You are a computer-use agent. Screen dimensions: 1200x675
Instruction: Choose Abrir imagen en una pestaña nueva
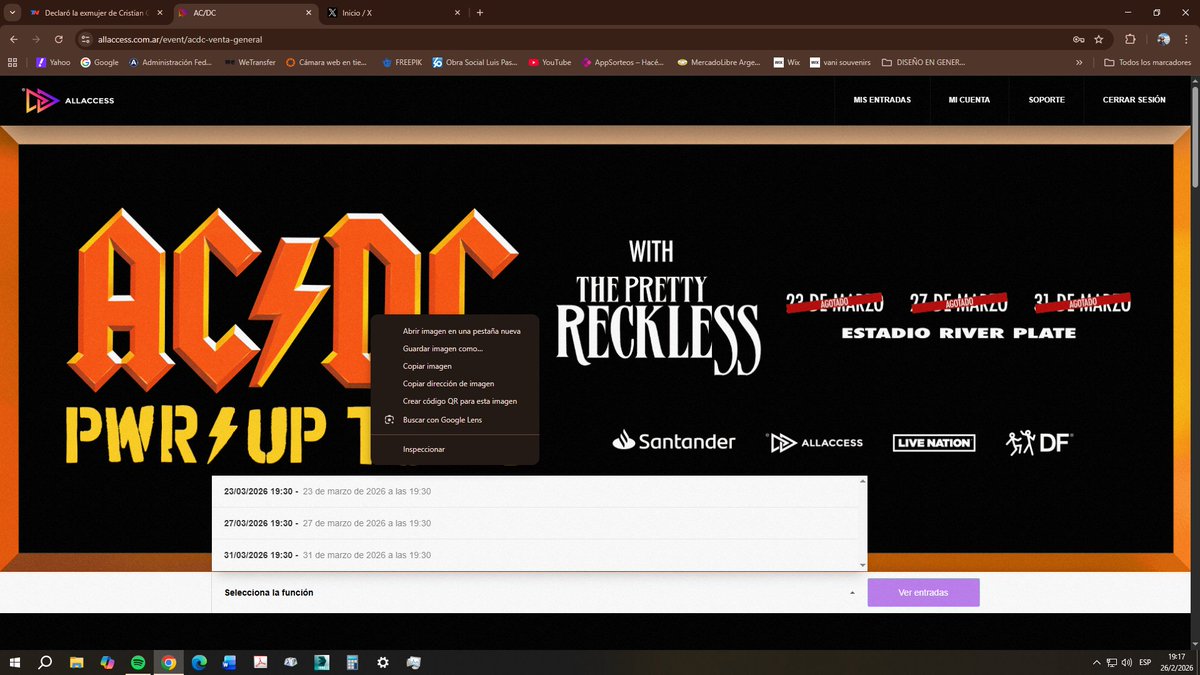point(454,330)
